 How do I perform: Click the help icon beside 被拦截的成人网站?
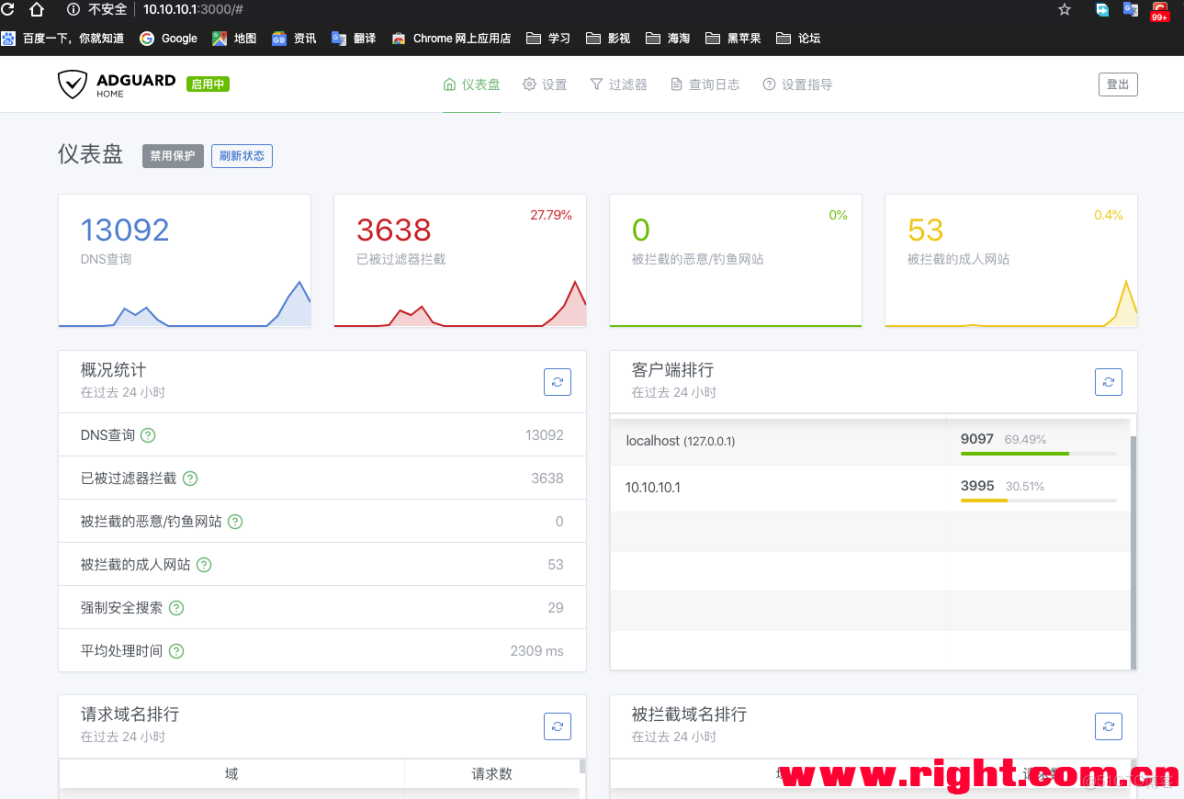point(203,564)
